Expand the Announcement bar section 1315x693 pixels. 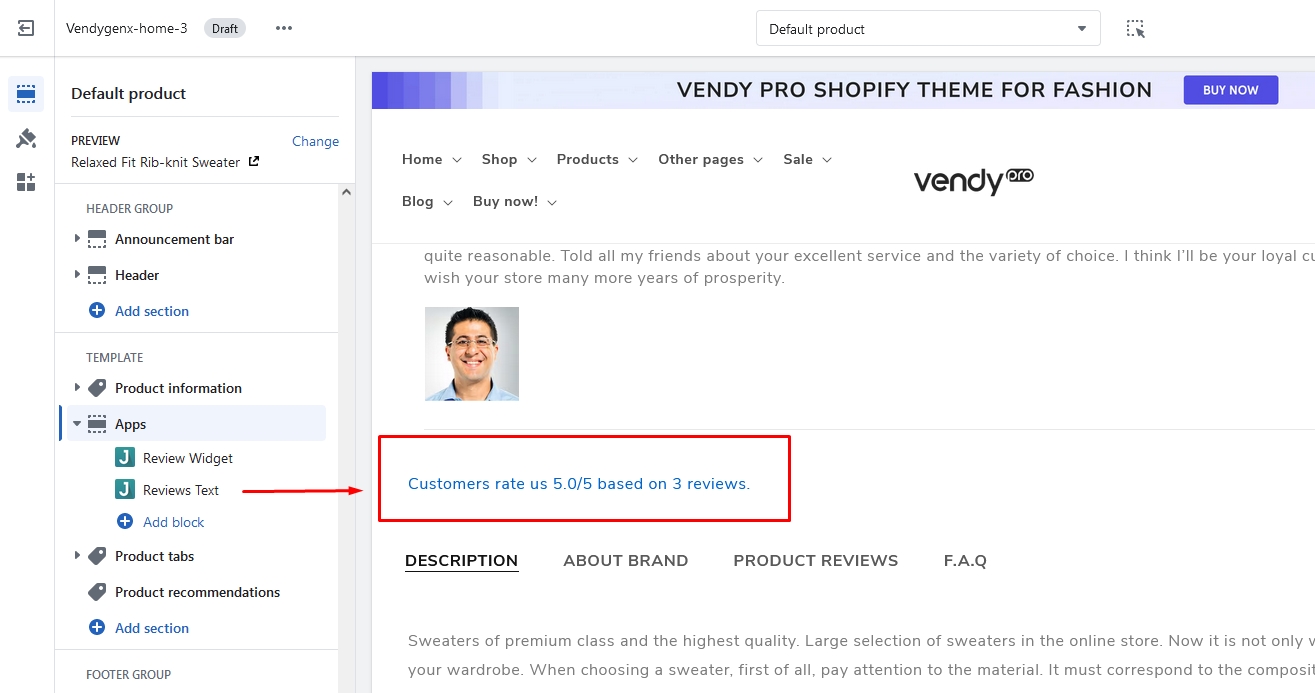pos(77,239)
